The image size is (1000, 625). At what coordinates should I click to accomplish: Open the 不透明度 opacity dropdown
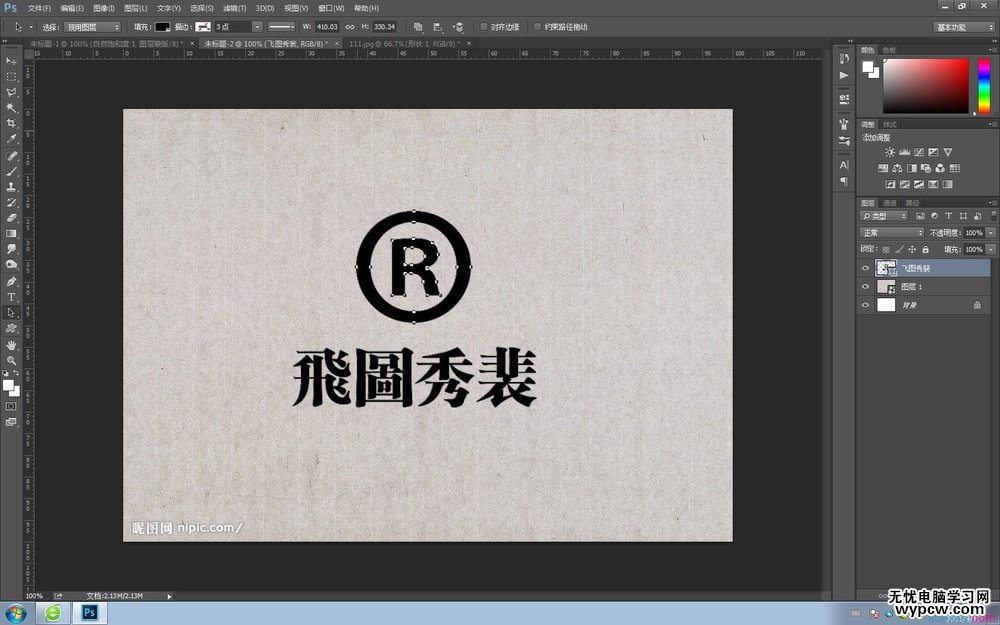tap(990, 233)
